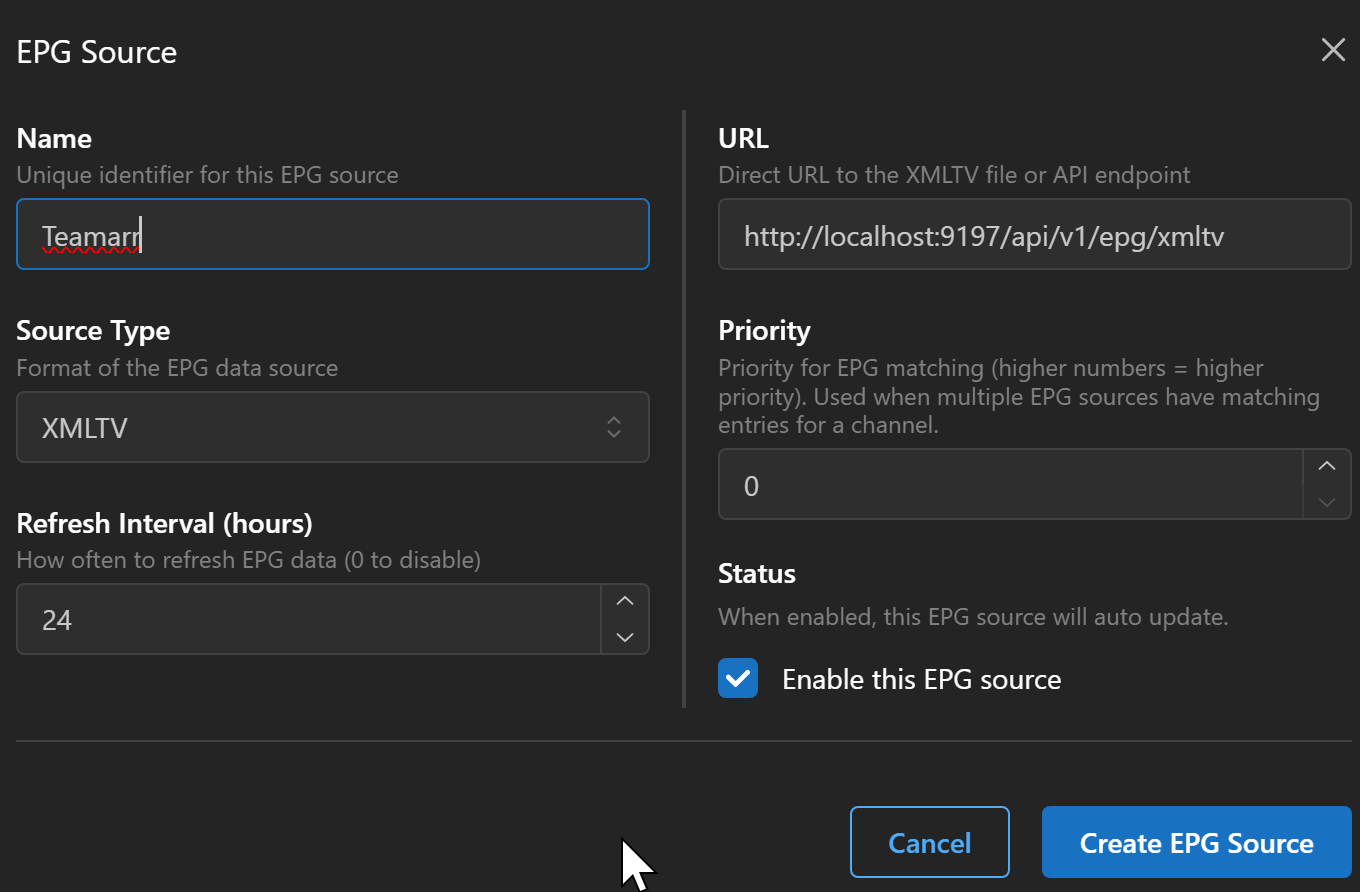The width and height of the screenshot is (1360, 892).
Task: Click the Refresh Interval (hours) label
Action: point(164,523)
